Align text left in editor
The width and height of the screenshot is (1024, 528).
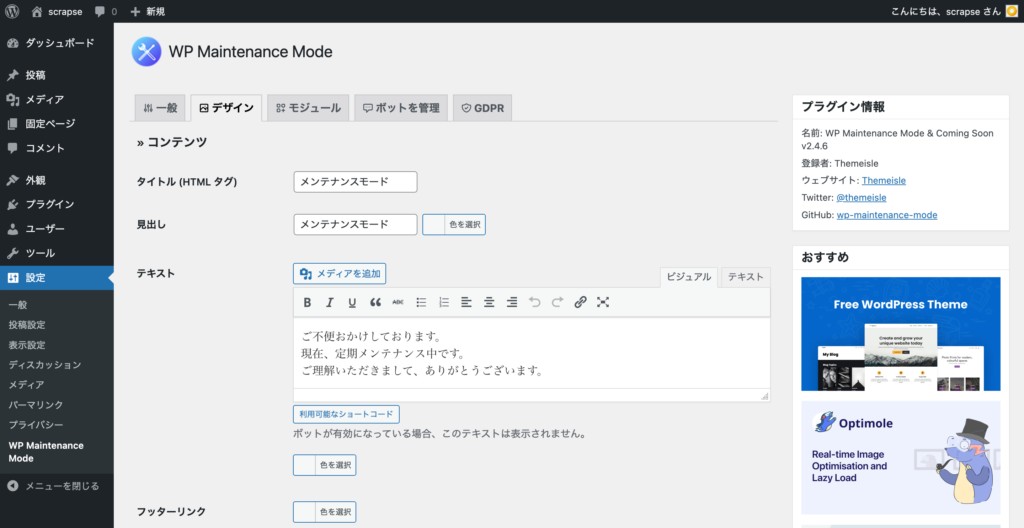click(x=466, y=303)
